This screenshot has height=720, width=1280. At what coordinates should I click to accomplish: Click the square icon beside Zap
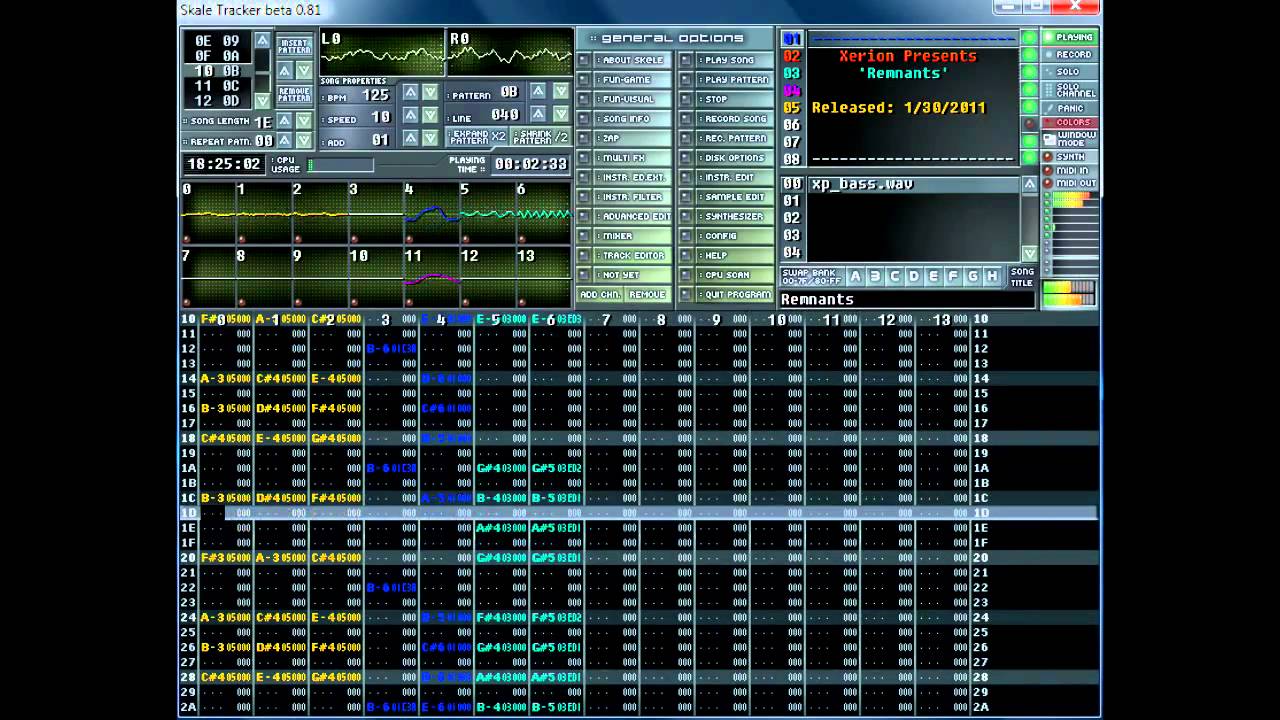tap(584, 138)
